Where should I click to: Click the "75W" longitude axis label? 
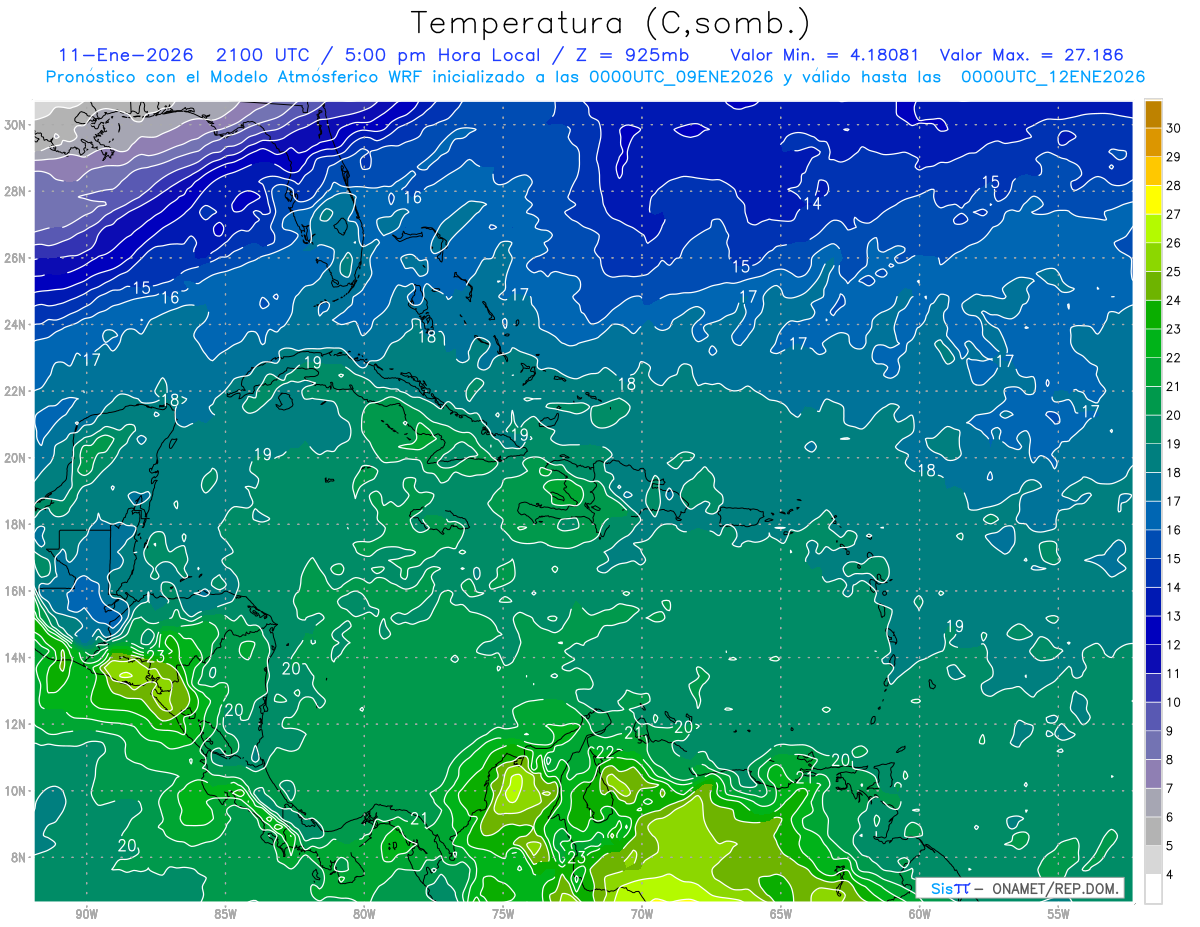click(503, 914)
